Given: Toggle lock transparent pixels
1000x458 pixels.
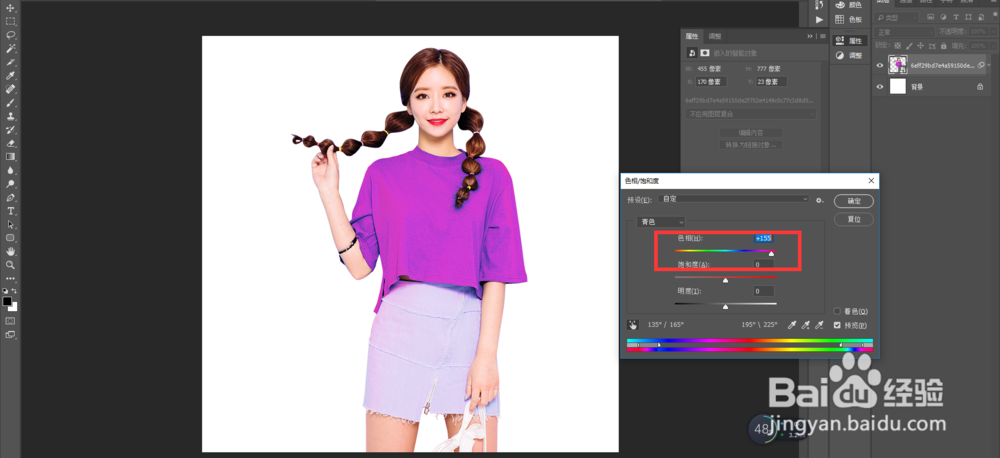Looking at the screenshot, I should click(897, 46).
